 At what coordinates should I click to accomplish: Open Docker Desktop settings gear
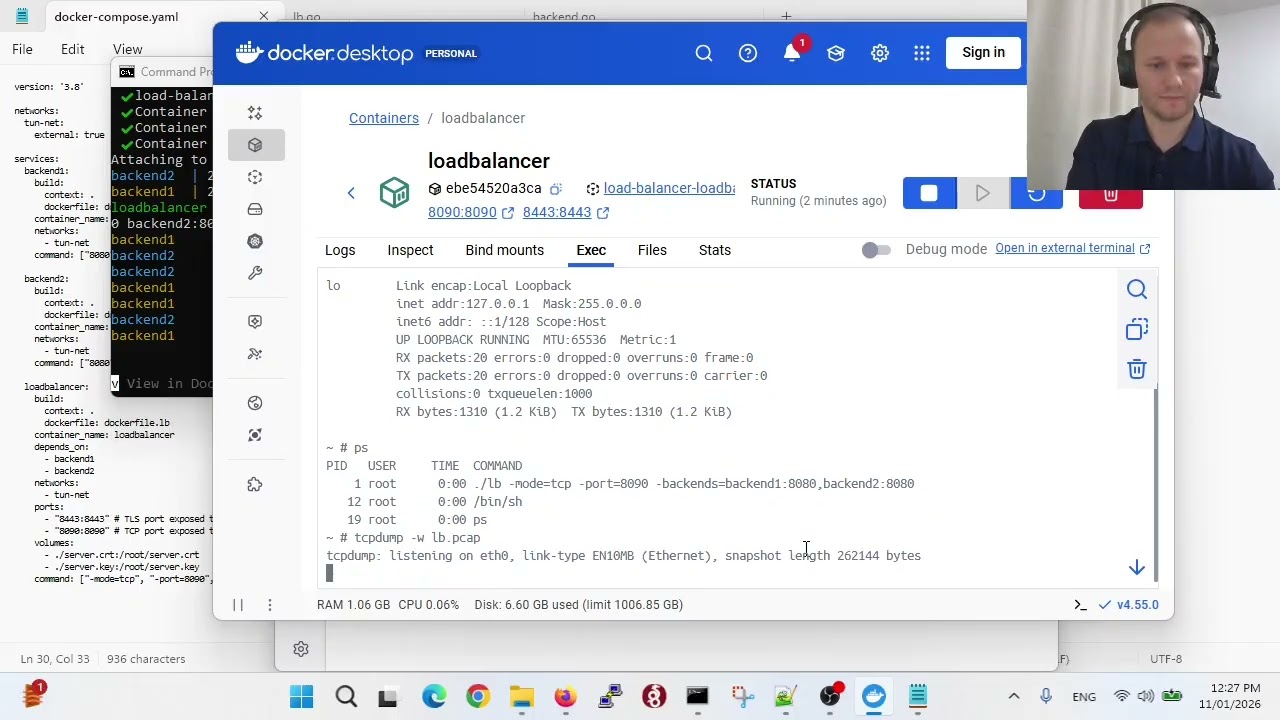[880, 53]
